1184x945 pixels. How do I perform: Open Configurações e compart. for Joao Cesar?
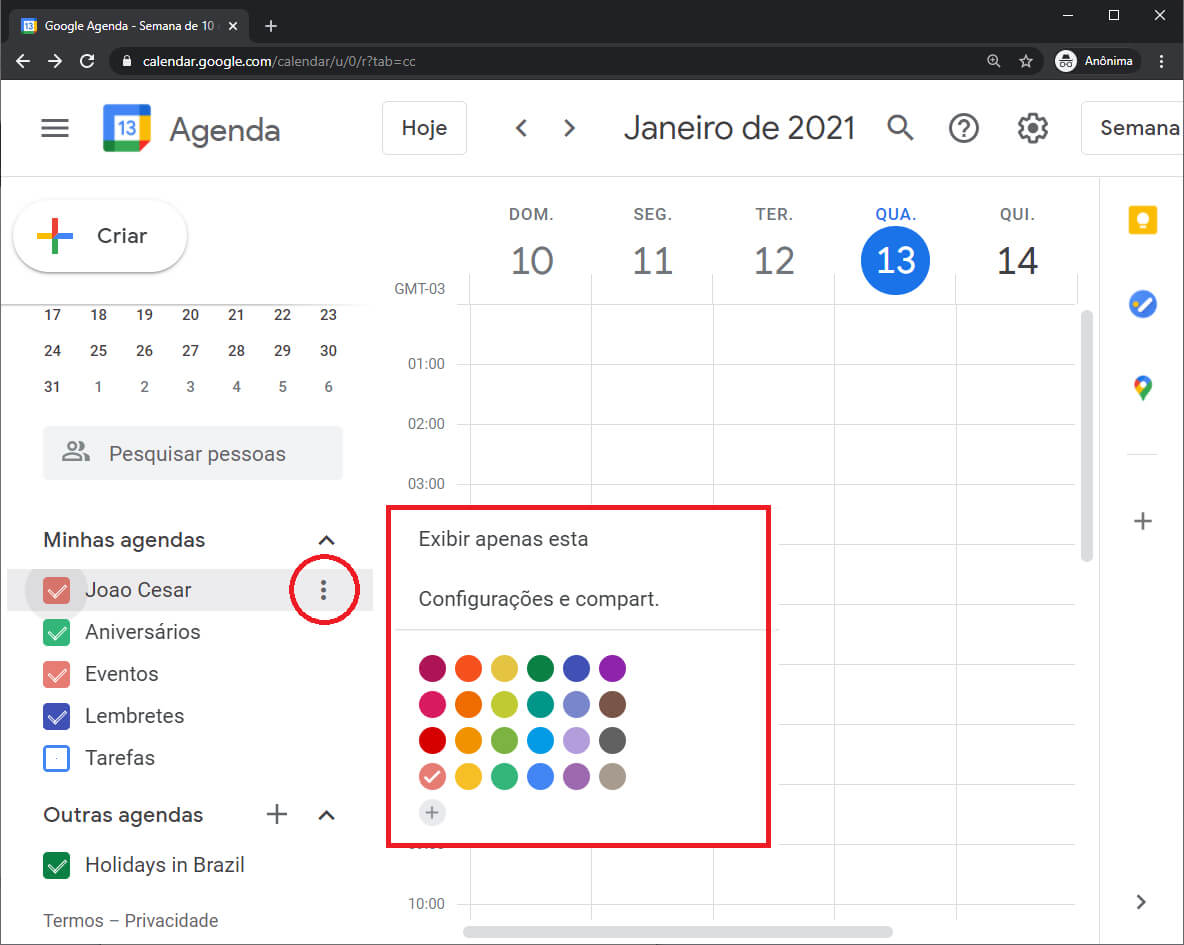pos(539,599)
